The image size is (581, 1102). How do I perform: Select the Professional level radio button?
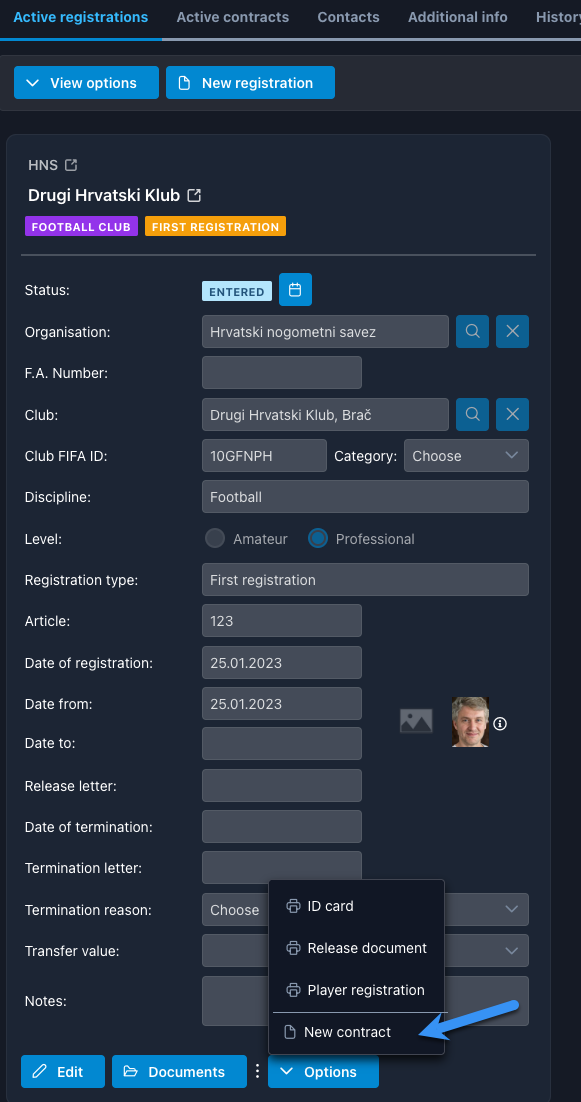pyautogui.click(x=318, y=539)
